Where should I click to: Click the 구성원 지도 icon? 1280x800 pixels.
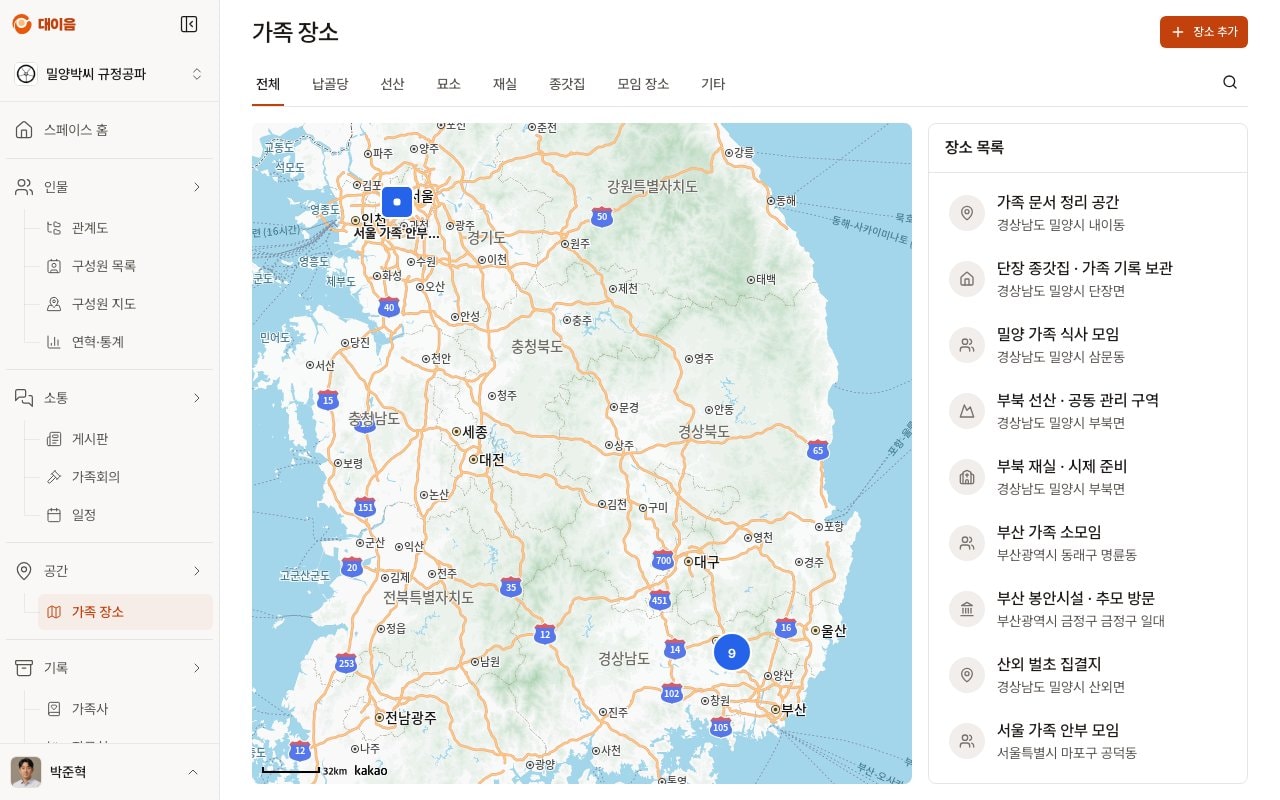click(54, 304)
